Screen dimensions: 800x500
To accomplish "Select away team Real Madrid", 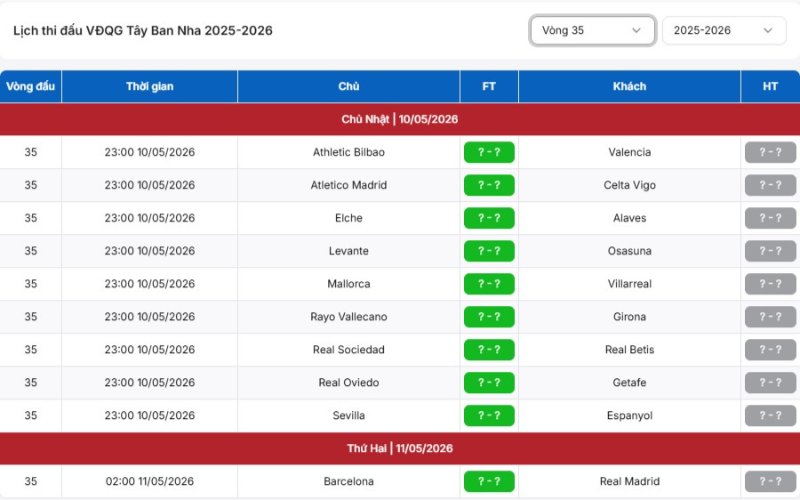I will (630, 481).
